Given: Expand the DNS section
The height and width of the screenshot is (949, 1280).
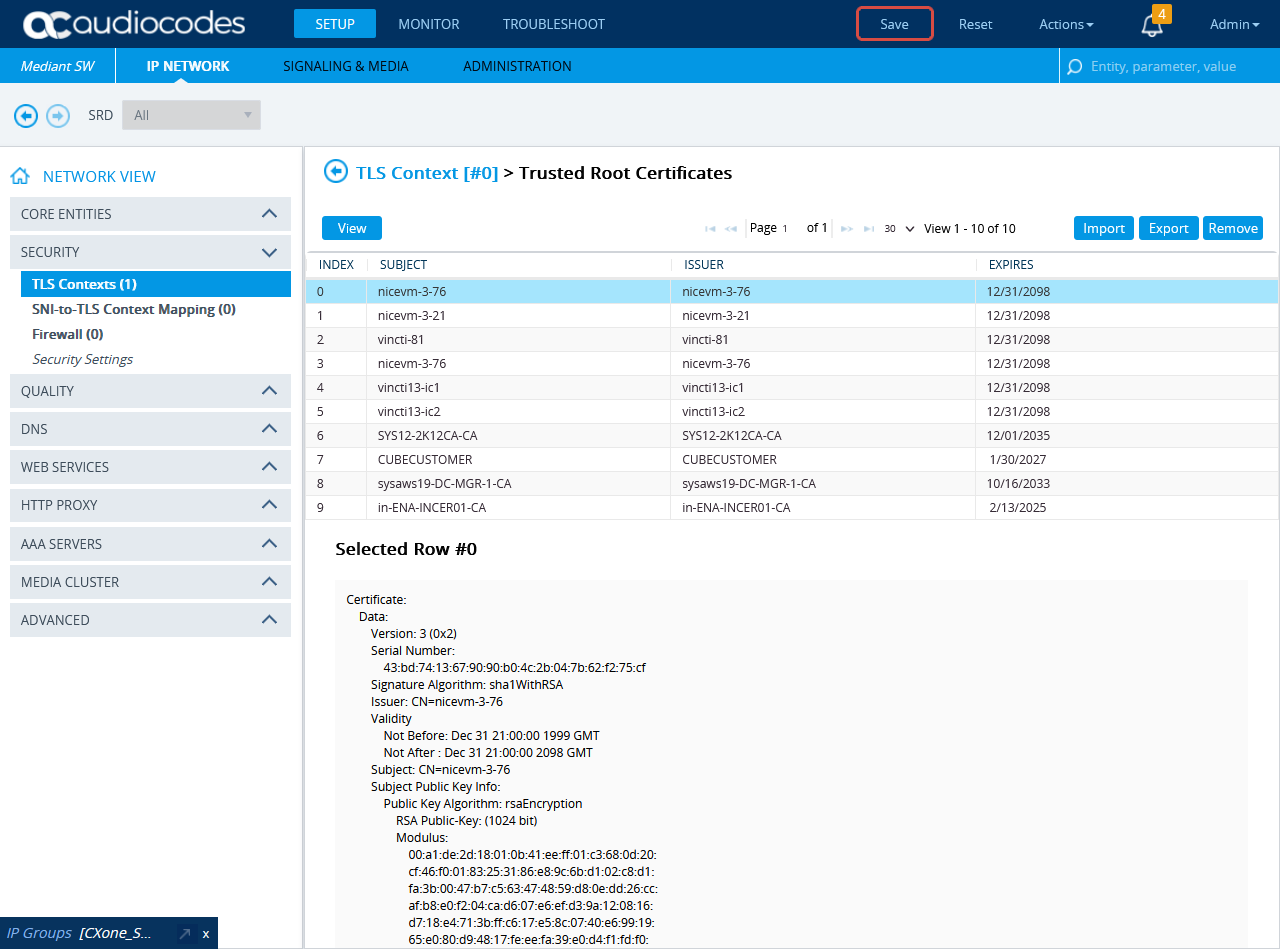Looking at the screenshot, I should [x=150, y=429].
